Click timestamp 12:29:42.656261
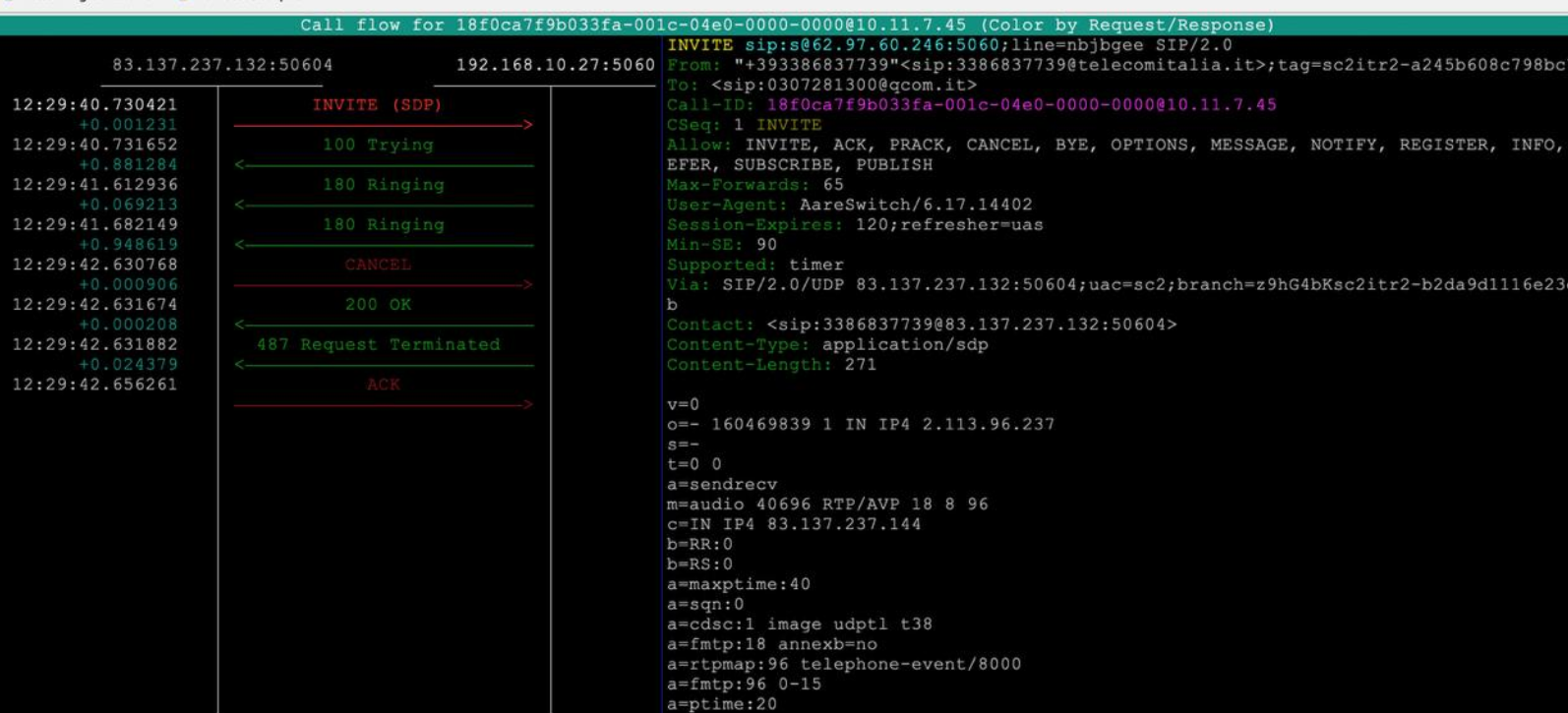 click(x=94, y=385)
